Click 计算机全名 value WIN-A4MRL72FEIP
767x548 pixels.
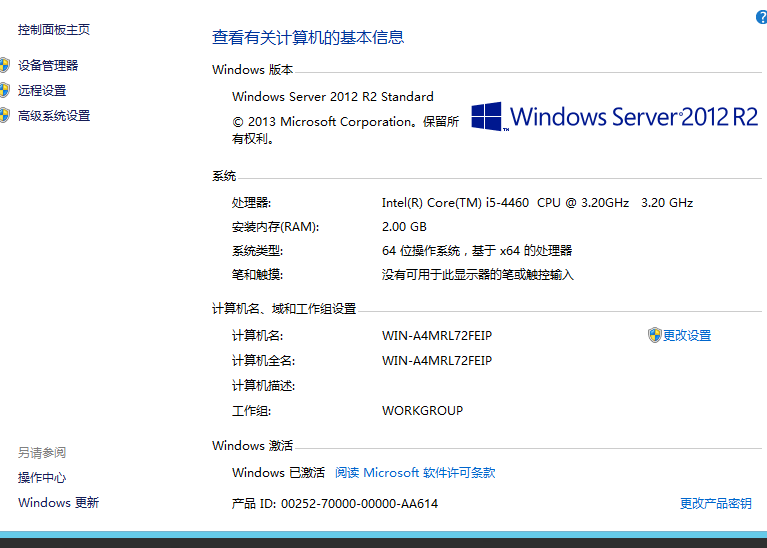point(437,361)
